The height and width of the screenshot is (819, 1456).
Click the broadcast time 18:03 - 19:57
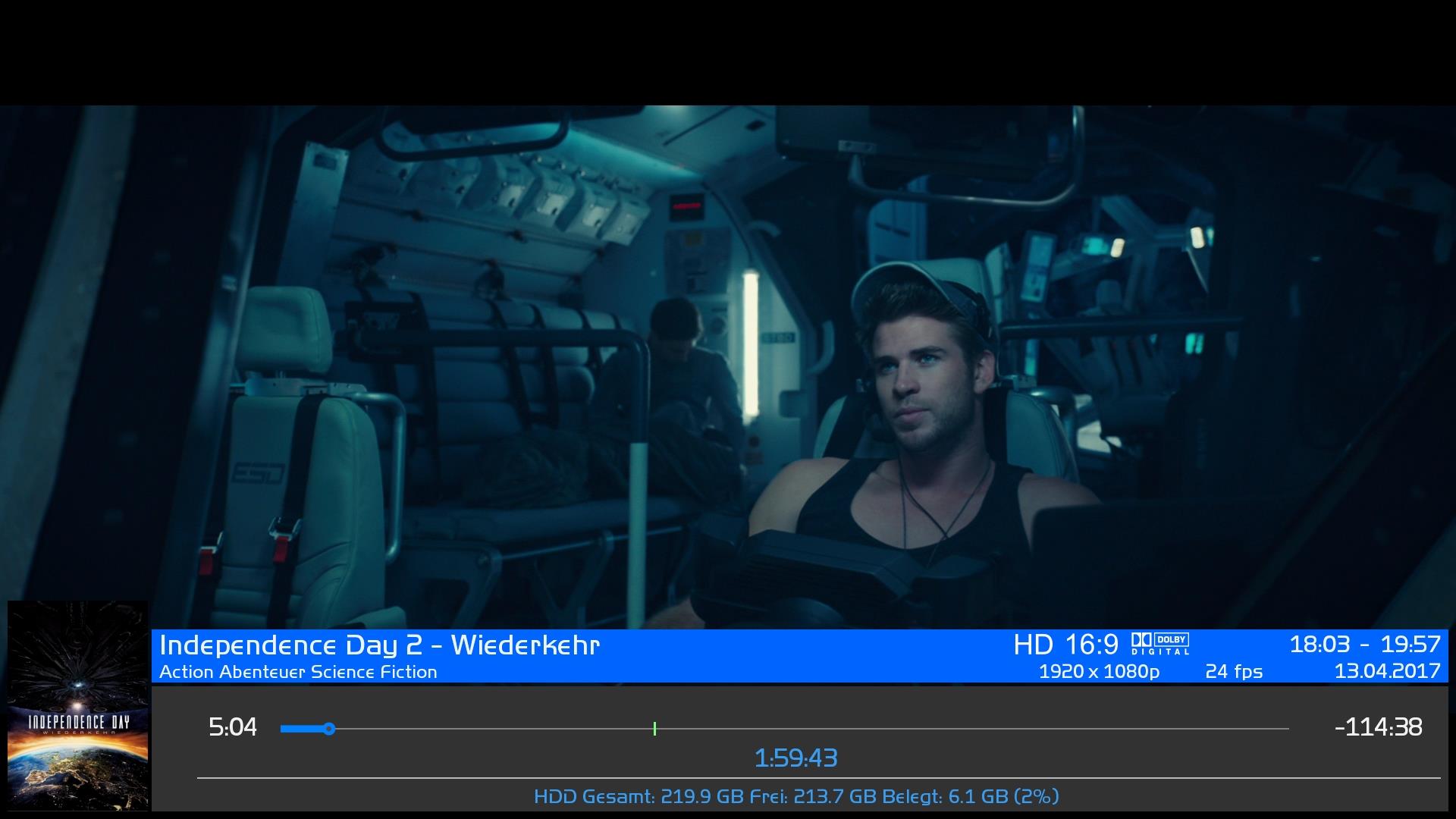1364,645
